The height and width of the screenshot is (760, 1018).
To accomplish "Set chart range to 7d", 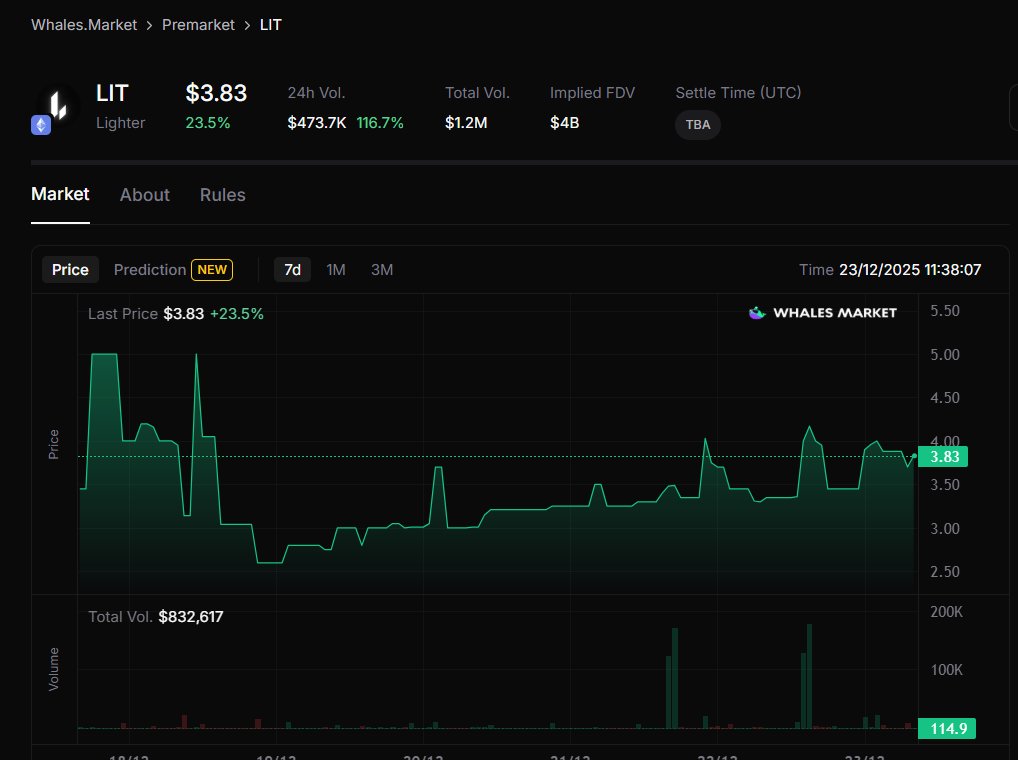I will (293, 269).
